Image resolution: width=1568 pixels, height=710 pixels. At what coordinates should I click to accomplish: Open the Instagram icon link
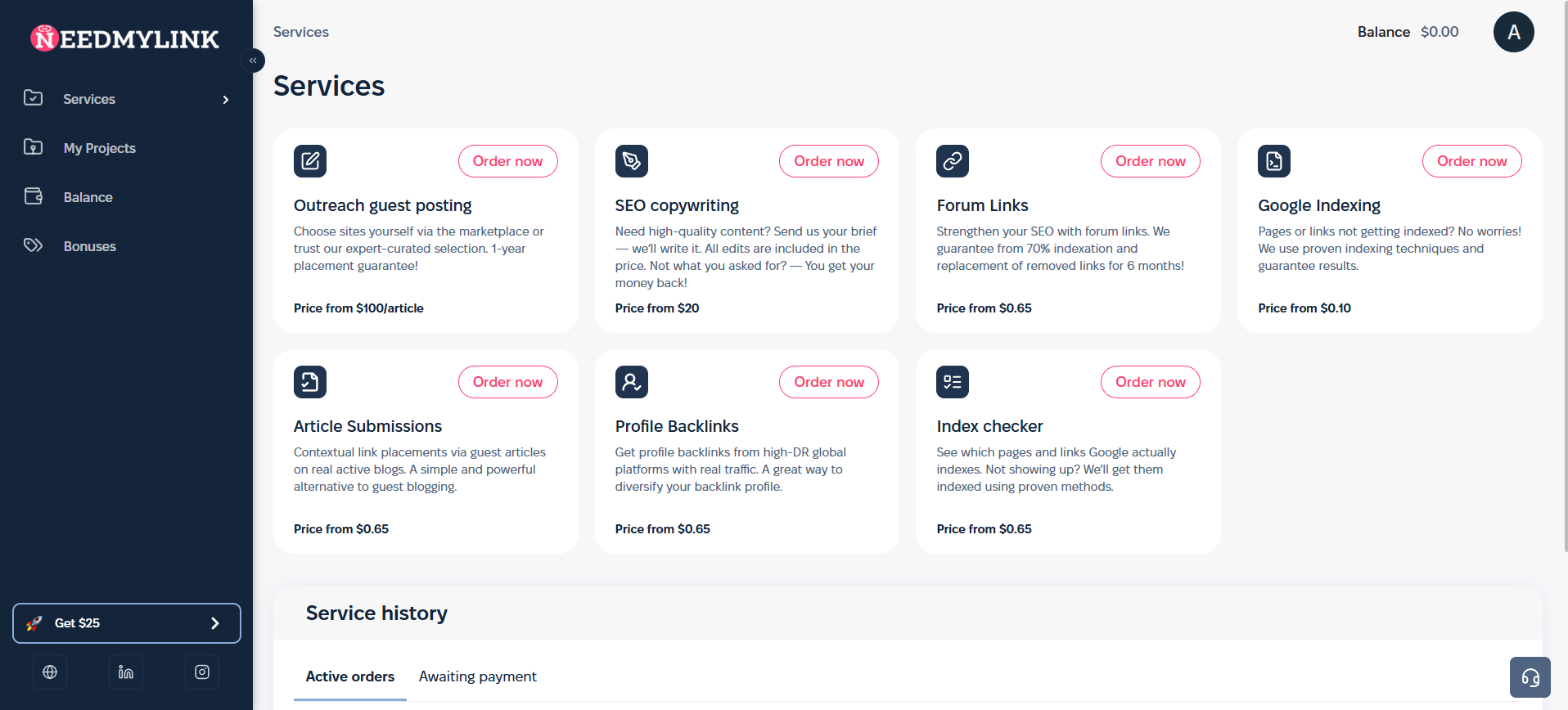[202, 672]
